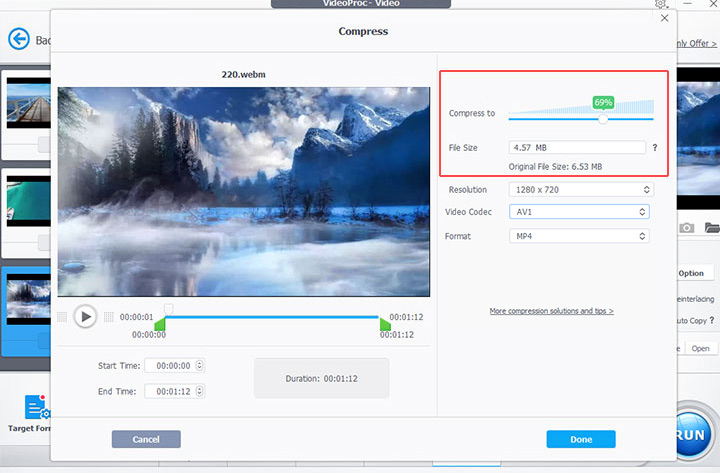Click the Compress to slider handle
Viewport: 720px width, 473px height.
click(x=603, y=119)
